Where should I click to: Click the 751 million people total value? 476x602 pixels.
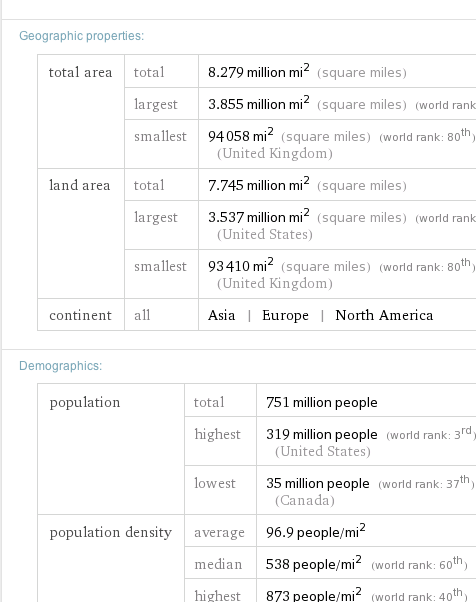click(x=322, y=402)
